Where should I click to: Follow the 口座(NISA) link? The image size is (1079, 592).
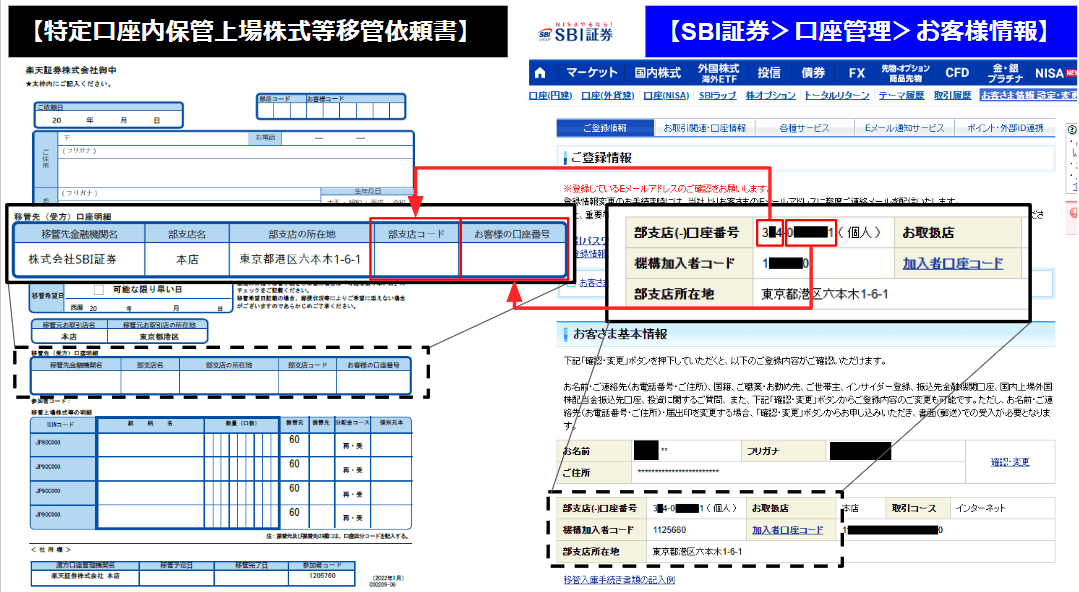666,96
